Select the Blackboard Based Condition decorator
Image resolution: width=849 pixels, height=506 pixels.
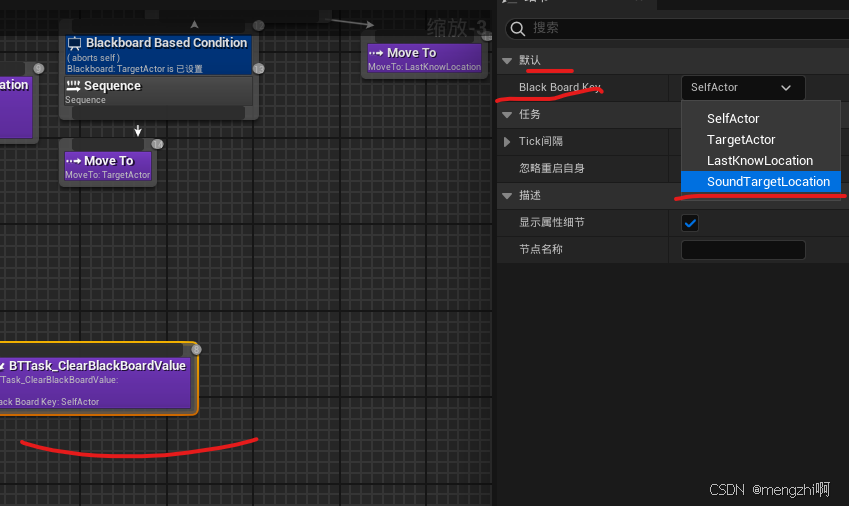[x=159, y=55]
